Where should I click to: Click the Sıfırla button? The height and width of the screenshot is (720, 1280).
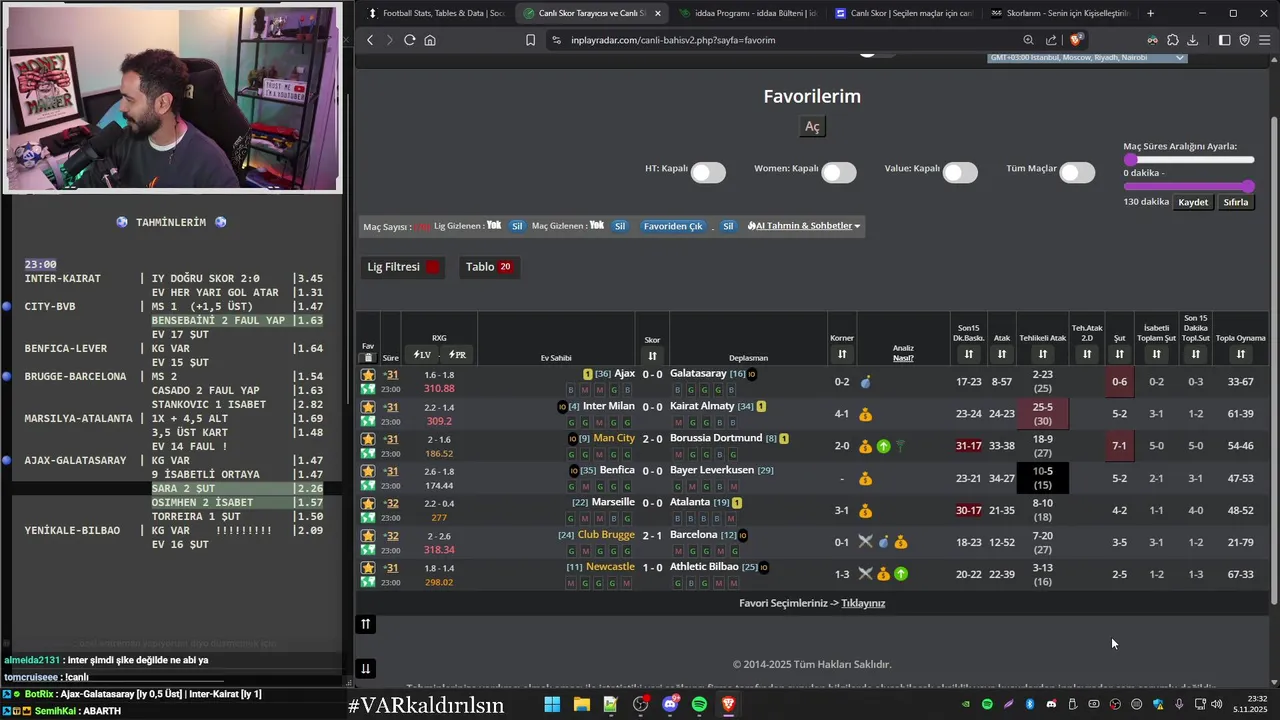(1236, 202)
